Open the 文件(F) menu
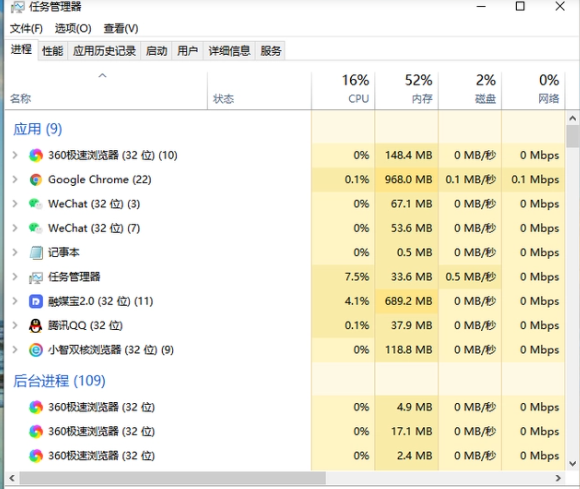The height and width of the screenshot is (489, 580). coord(26,28)
